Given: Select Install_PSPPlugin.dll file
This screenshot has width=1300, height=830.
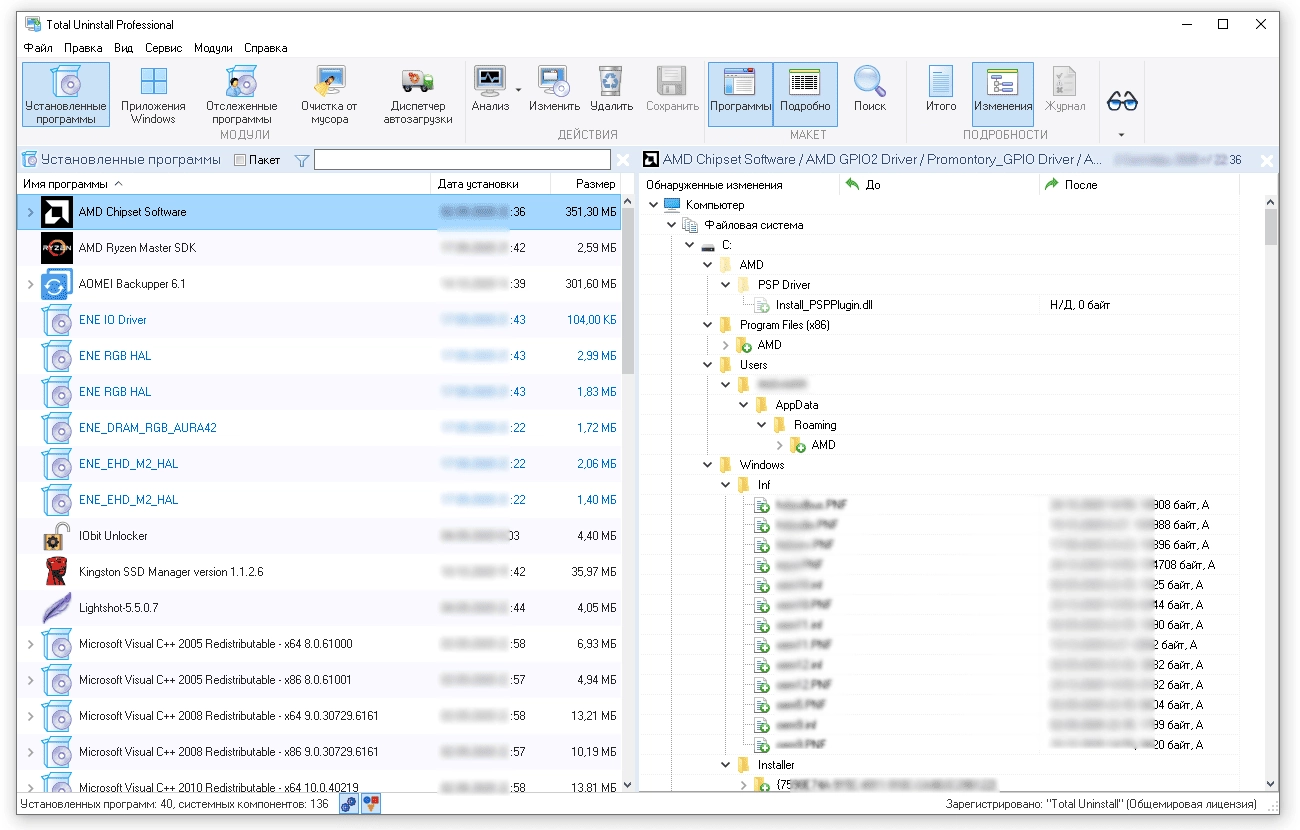Looking at the screenshot, I should point(824,305).
